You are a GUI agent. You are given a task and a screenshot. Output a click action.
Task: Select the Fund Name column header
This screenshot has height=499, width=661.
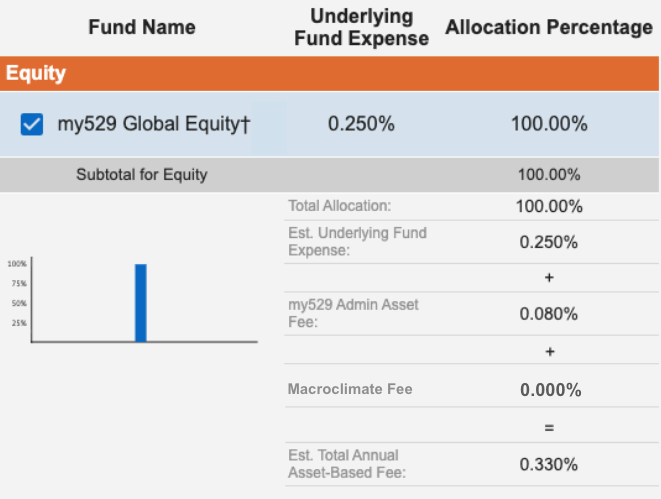142,27
